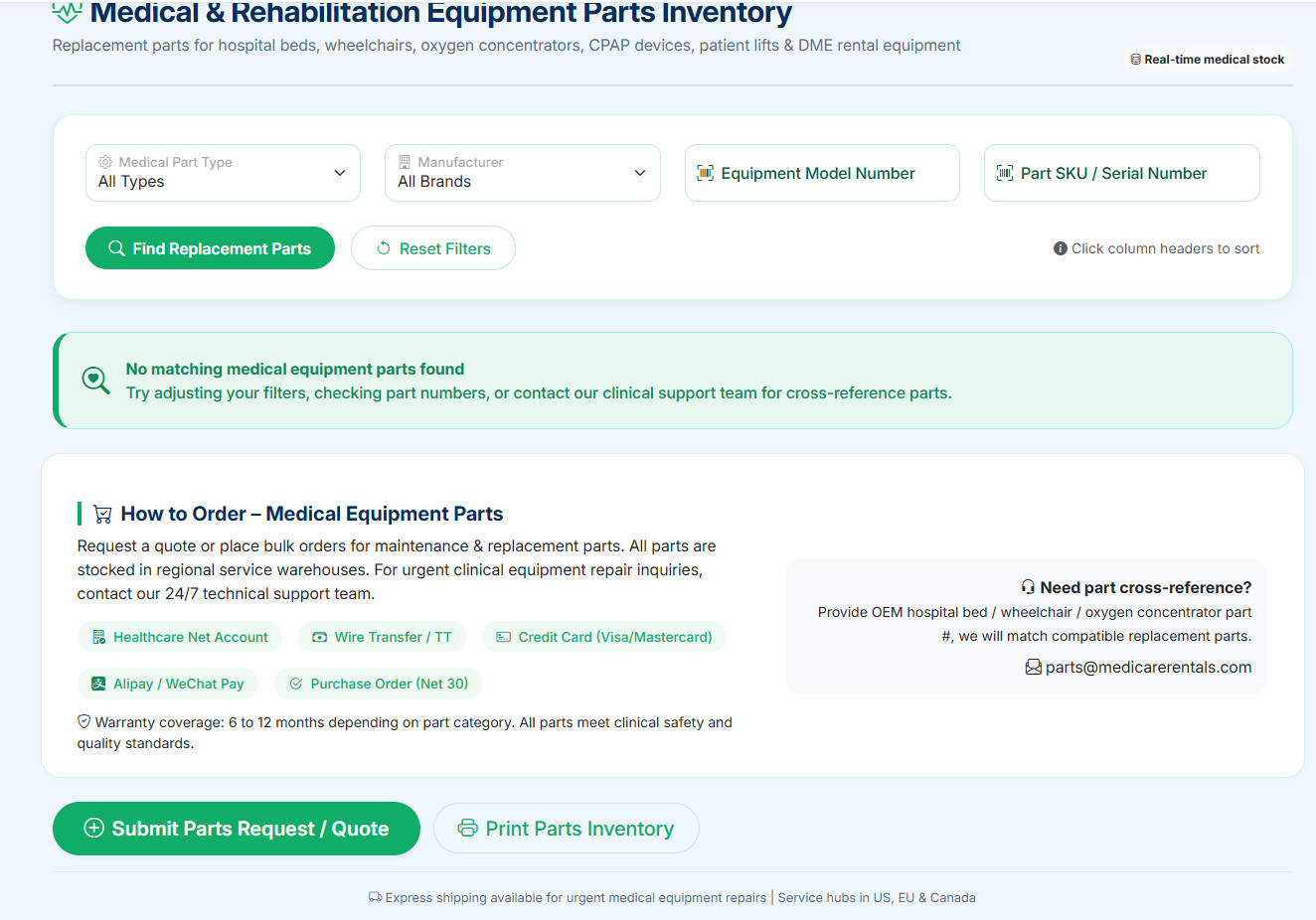Click plus-circle icon in Submit Parts Request button

click(94, 828)
